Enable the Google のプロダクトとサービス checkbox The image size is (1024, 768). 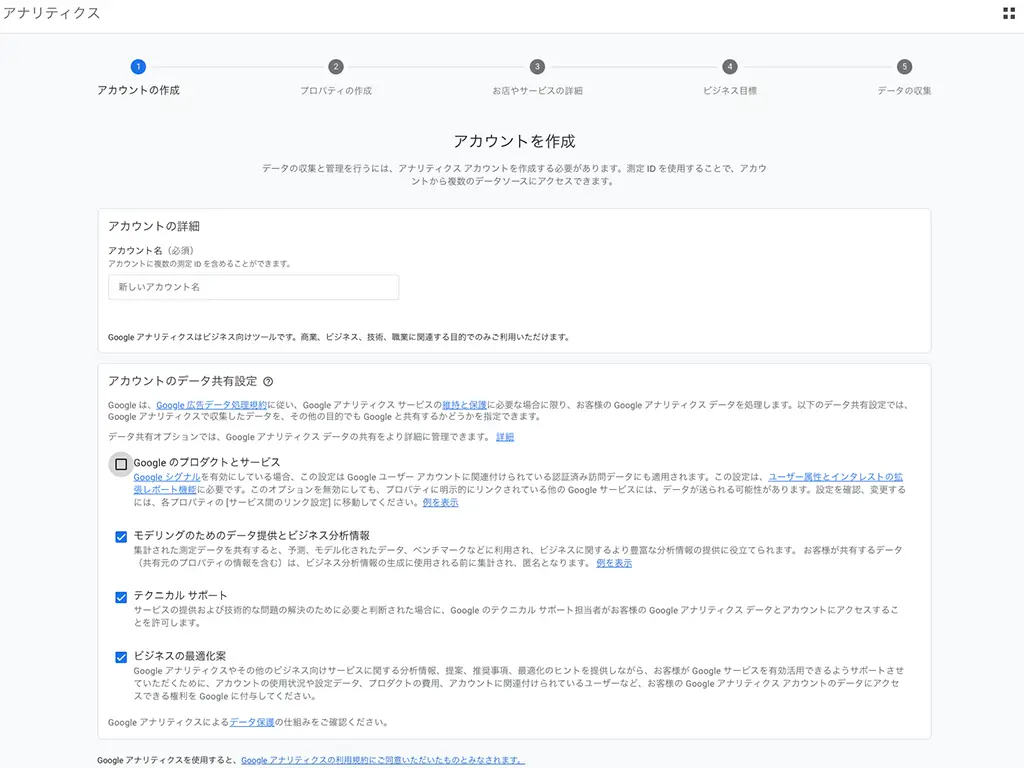[121, 464]
